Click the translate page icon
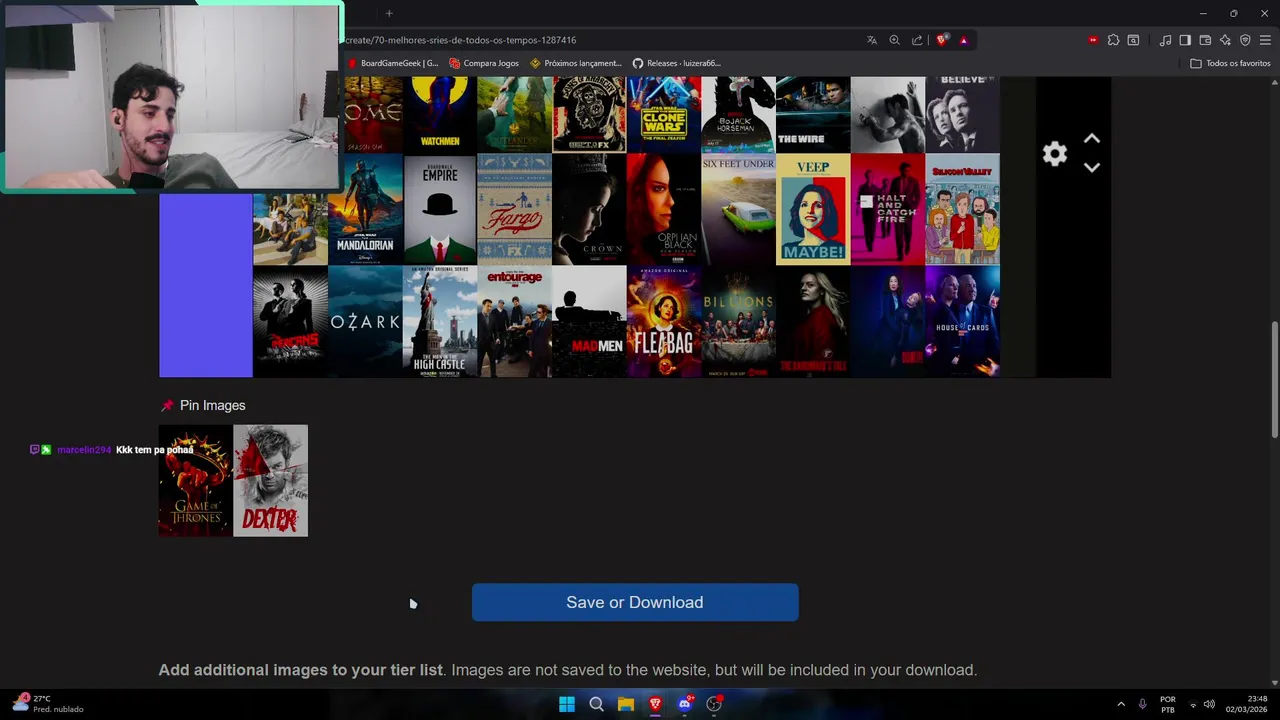The width and height of the screenshot is (1280, 720). tap(872, 40)
